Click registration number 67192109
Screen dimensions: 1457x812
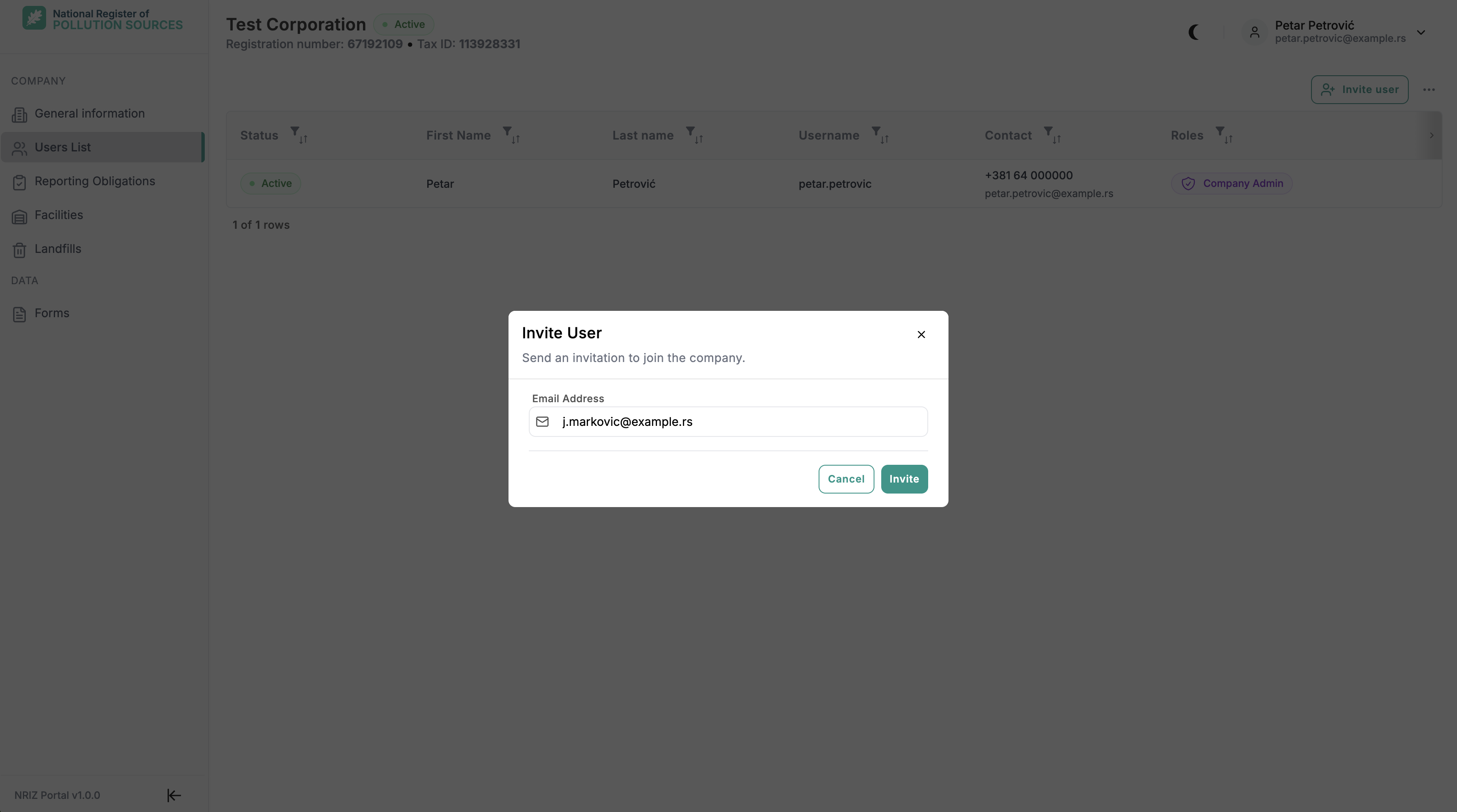(x=375, y=44)
